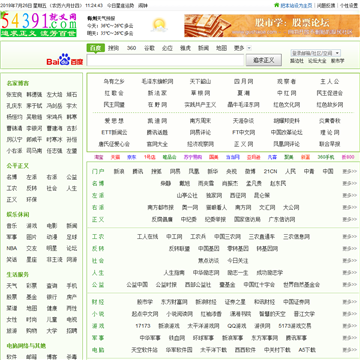Open the 股市学 股票论坛 banner ad
Screen dimensions: 360x360
click(x=272, y=26)
